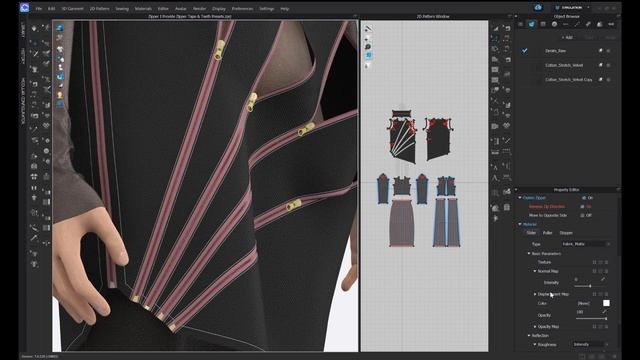Open the Modular Configurator side tab

[x=23, y=100]
